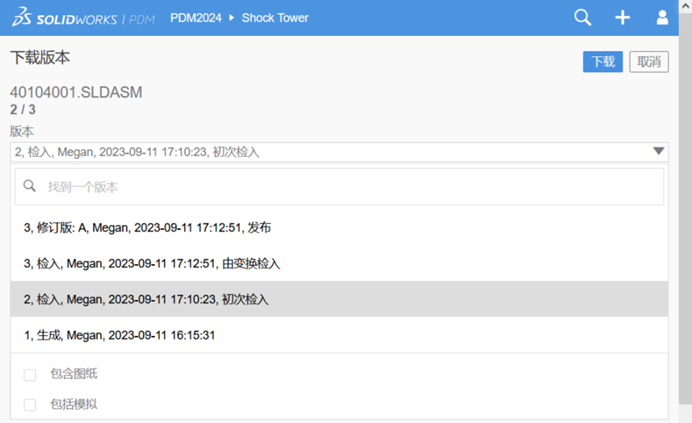
Task: Click the breadcrumb arrow after PDM2024
Action: pos(232,18)
